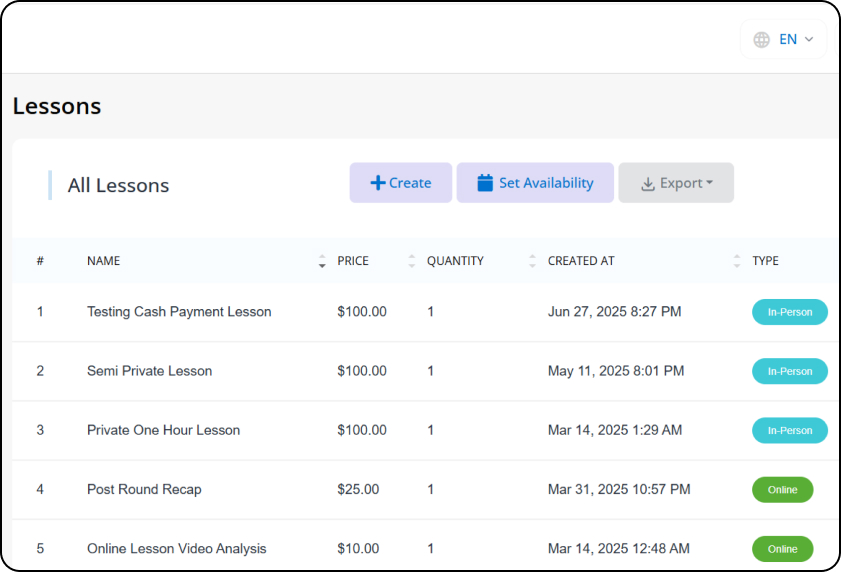Expand the Export dropdown caret
The height and width of the screenshot is (572, 841).
click(x=710, y=183)
